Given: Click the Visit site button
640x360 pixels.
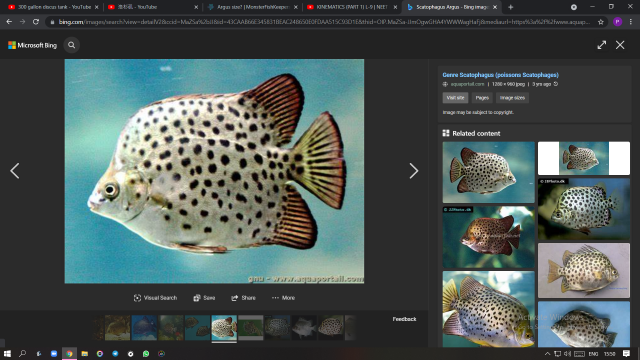Looking at the screenshot, I should tap(455, 98).
